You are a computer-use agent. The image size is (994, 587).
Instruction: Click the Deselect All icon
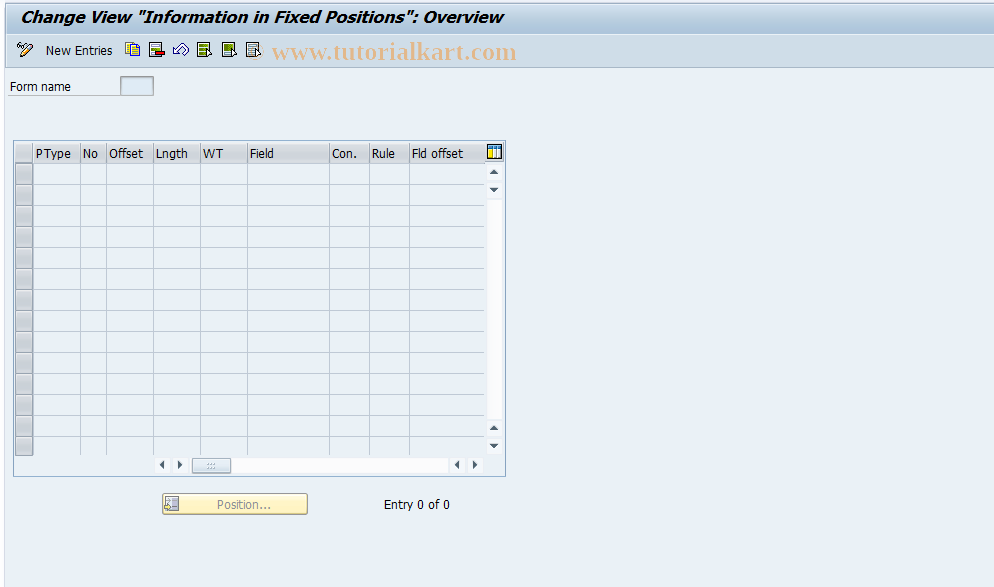click(253, 49)
